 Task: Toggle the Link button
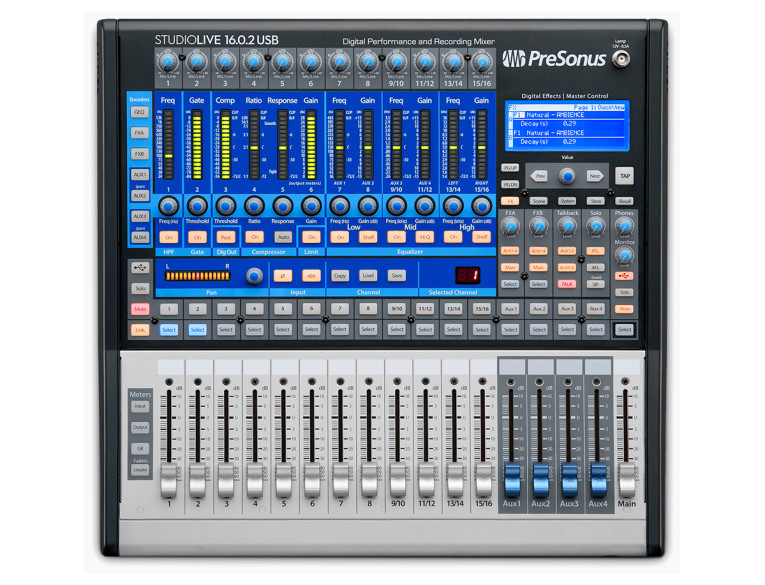140,330
